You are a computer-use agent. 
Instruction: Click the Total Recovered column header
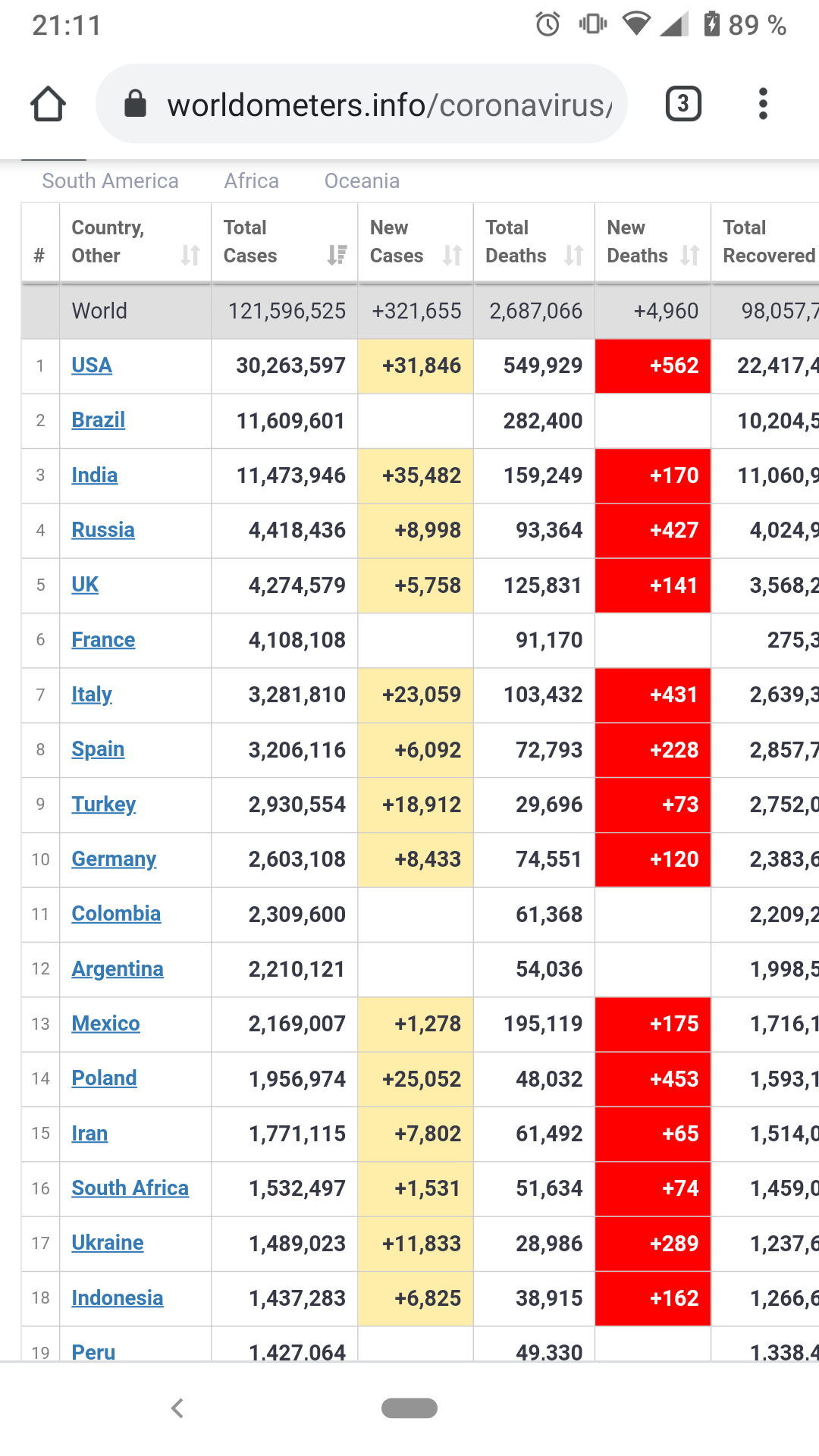[x=766, y=242]
